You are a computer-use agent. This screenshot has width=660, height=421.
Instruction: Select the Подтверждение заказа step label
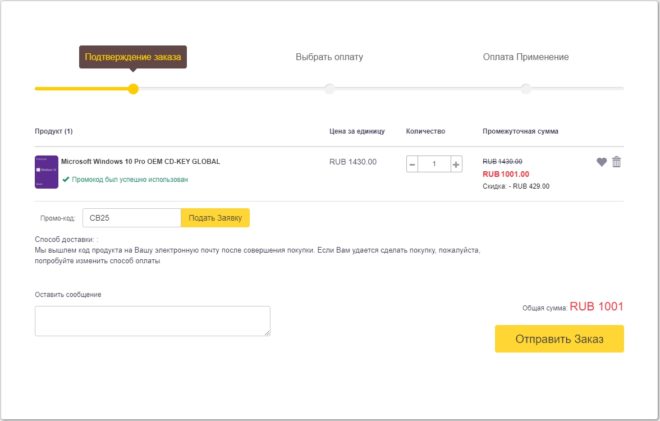tap(133, 57)
